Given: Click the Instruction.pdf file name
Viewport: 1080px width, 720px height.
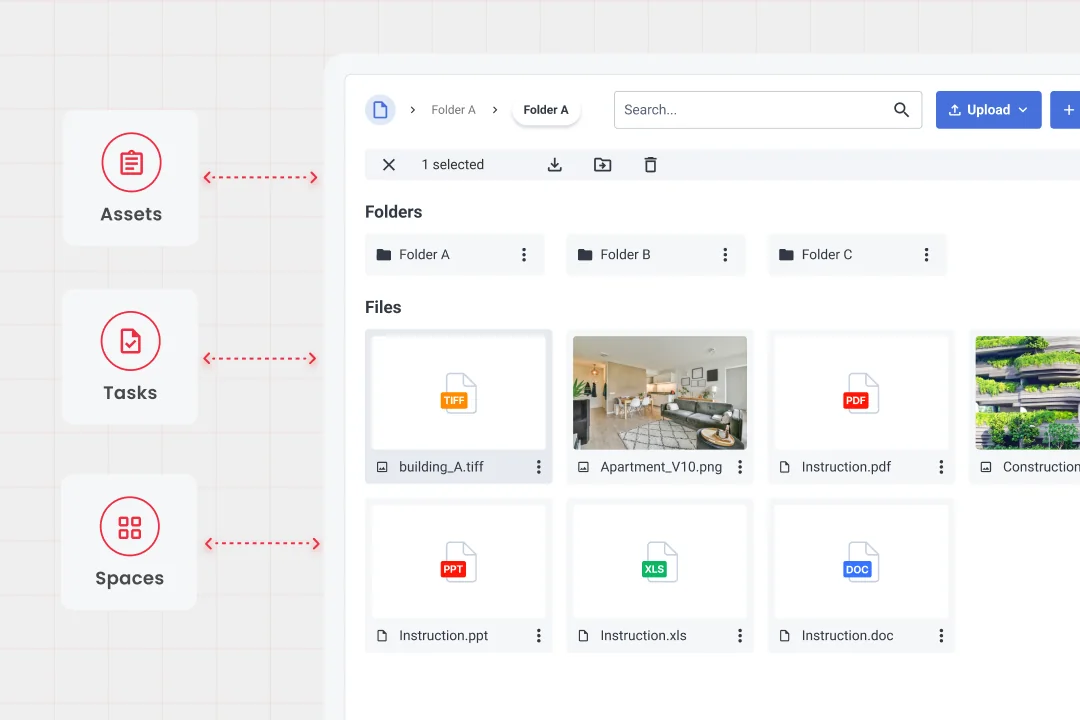Looking at the screenshot, I should click(x=847, y=467).
